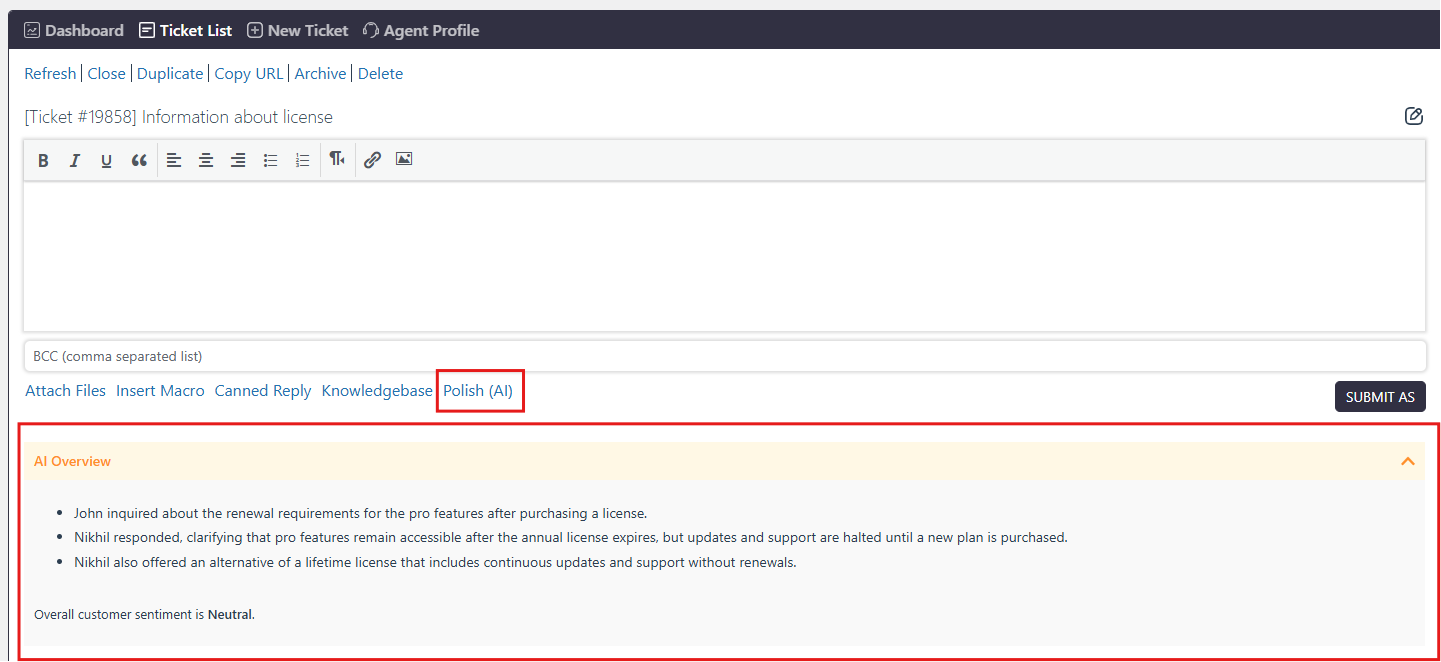Toggle bold formatting in the editor
Image resolution: width=1441 pixels, height=662 pixels.
[x=43, y=160]
